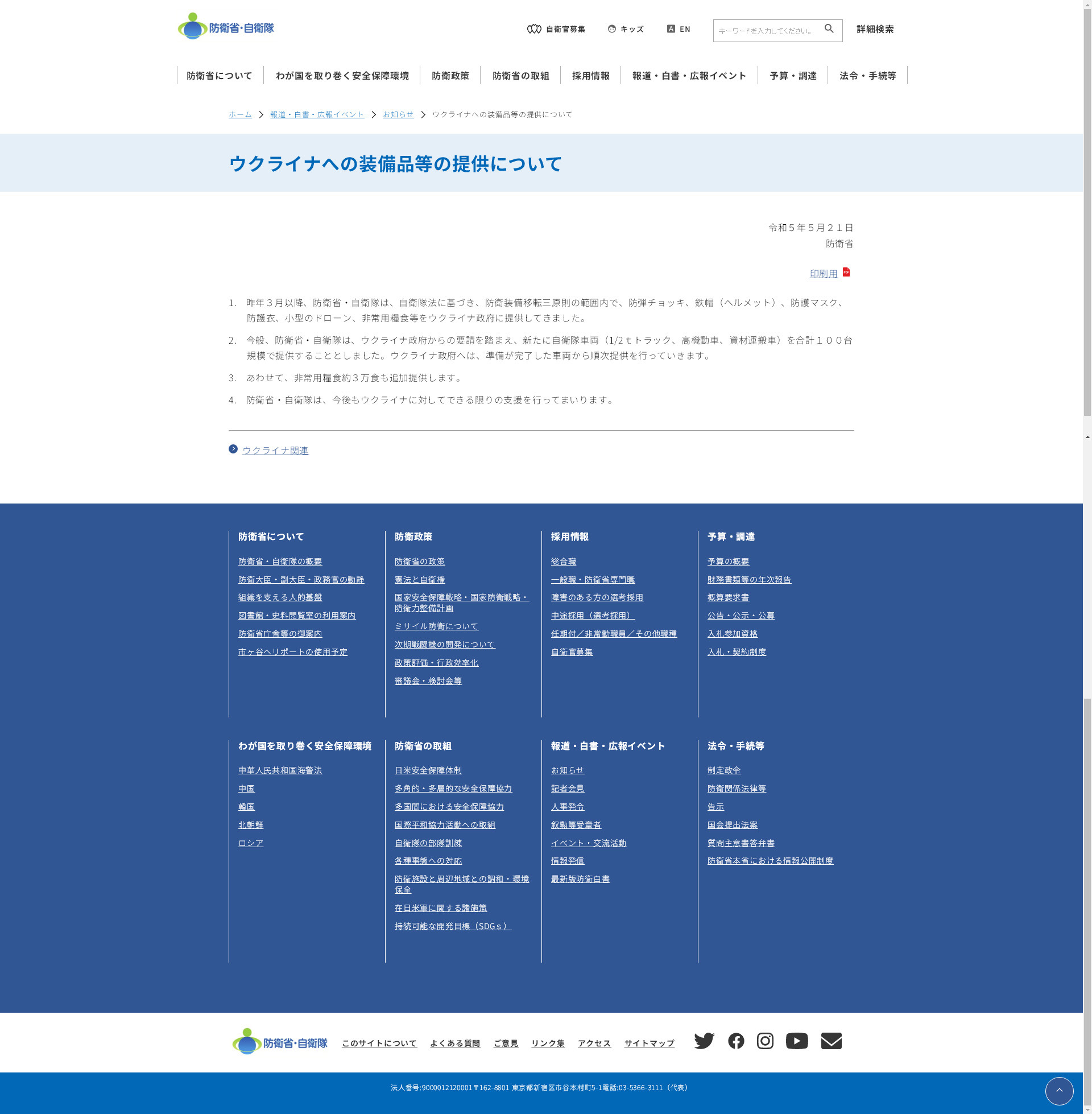Open リンク集 footer link
This screenshot has width=1092, height=1114.
coord(548,1043)
